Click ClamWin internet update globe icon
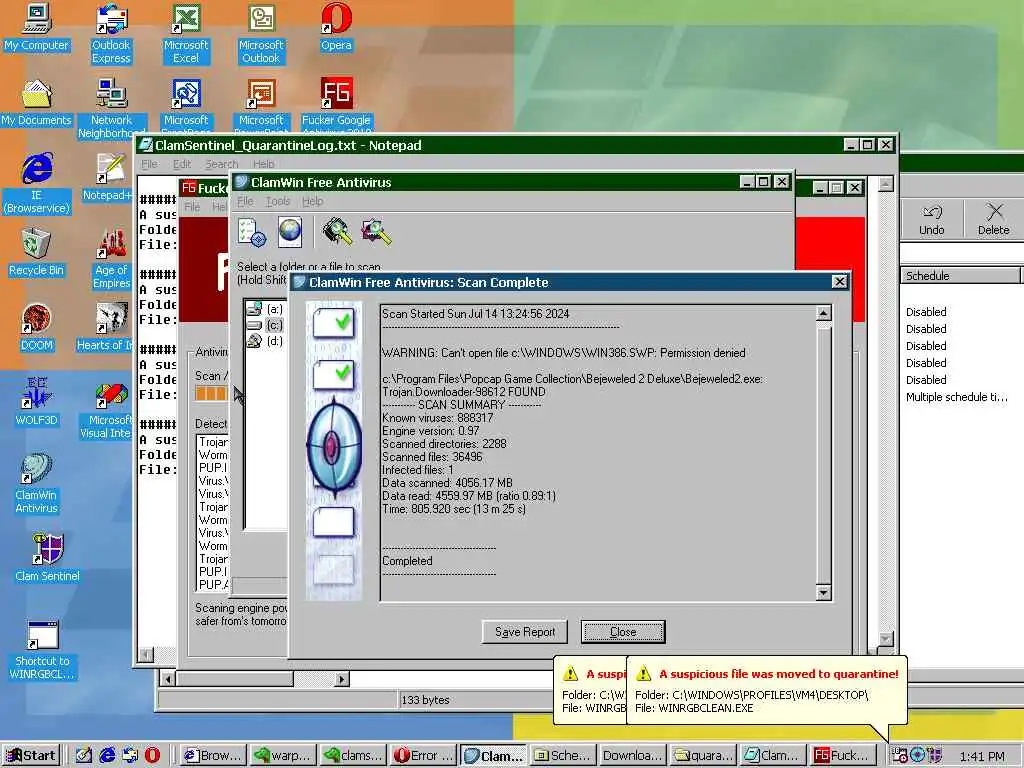 (290, 232)
